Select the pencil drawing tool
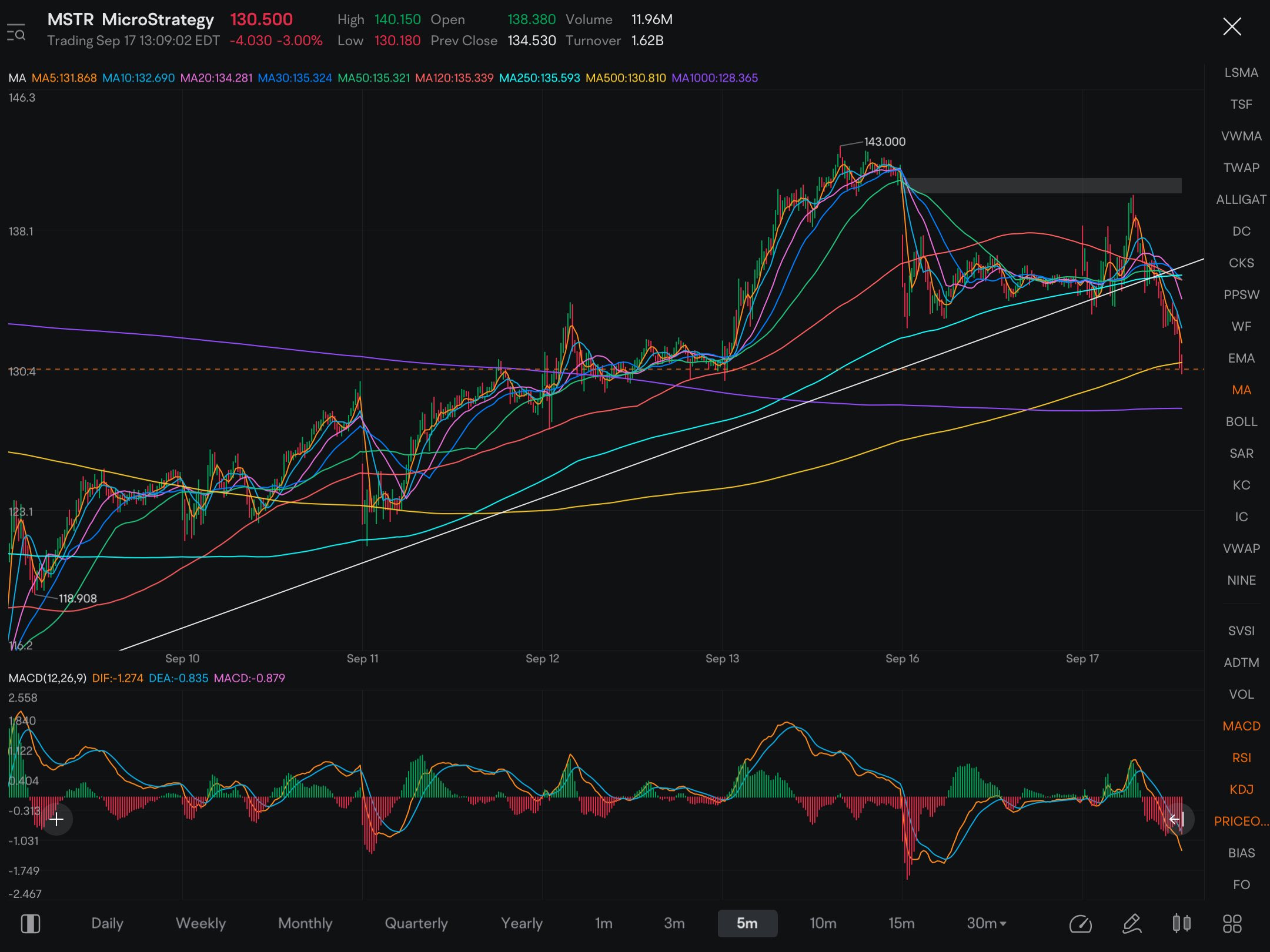This screenshot has height=952, width=1270. (1132, 924)
